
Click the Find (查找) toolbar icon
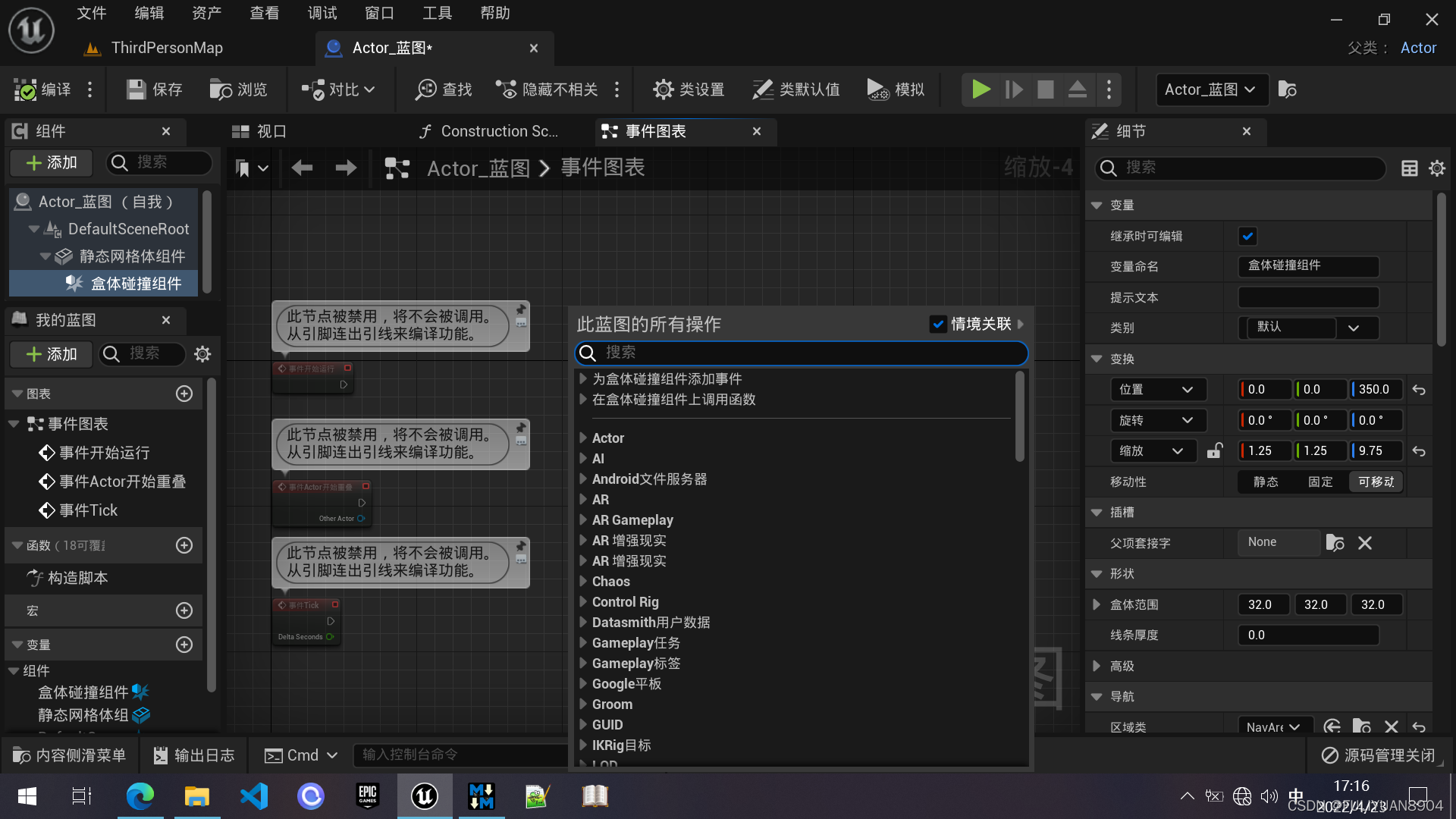tap(425, 89)
